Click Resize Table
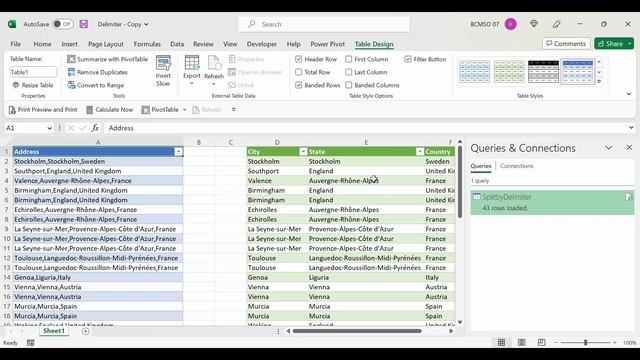The image size is (640, 360). pyautogui.click(x=33, y=85)
